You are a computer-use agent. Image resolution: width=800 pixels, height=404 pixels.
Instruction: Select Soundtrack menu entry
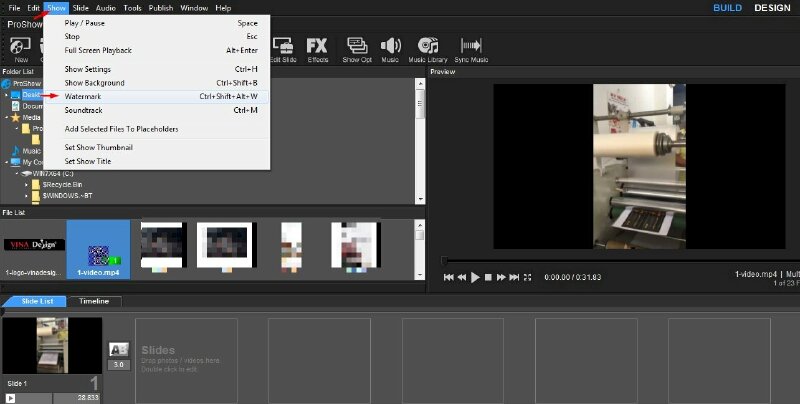click(x=157, y=110)
